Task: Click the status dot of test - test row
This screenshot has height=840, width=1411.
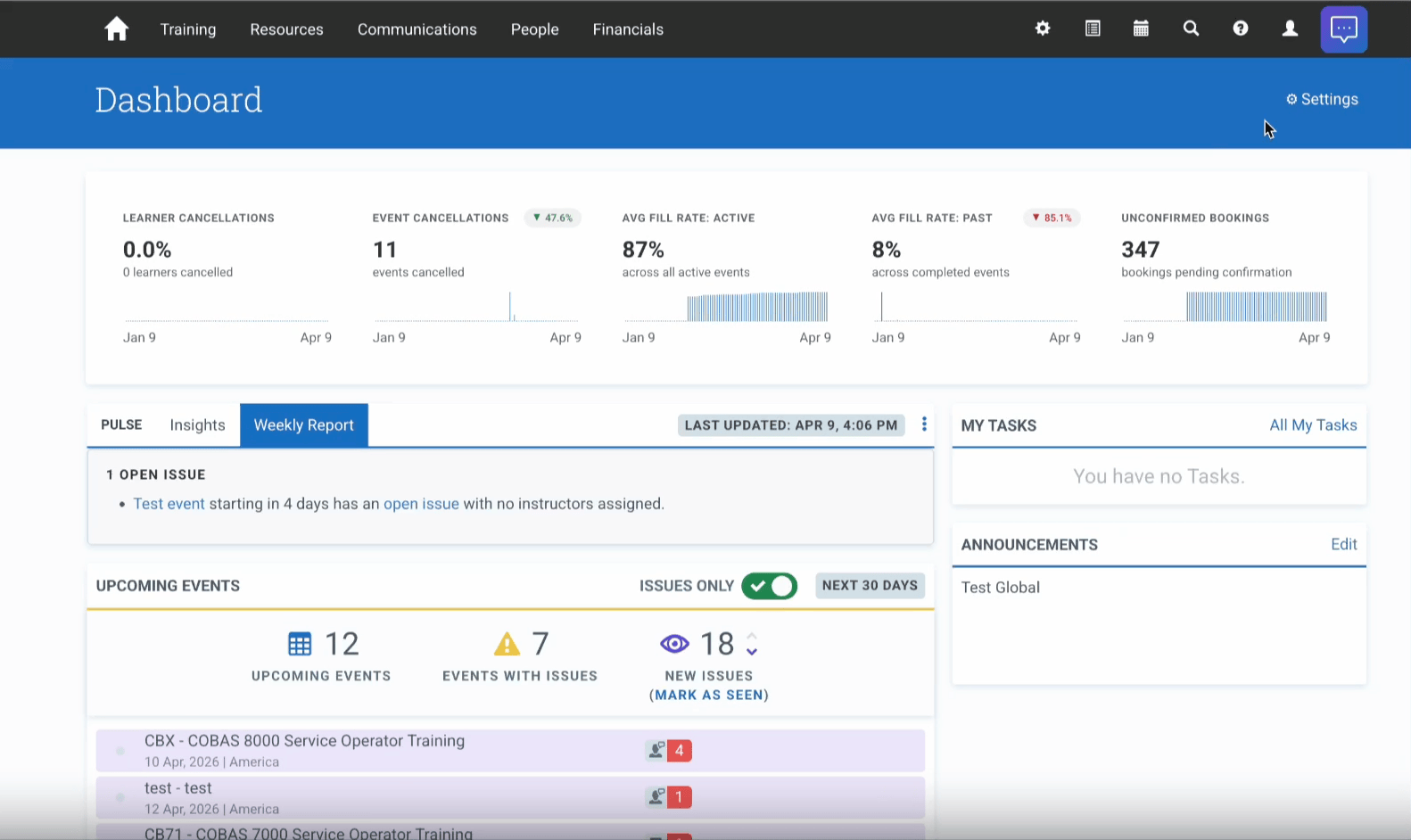Action: coord(120,797)
